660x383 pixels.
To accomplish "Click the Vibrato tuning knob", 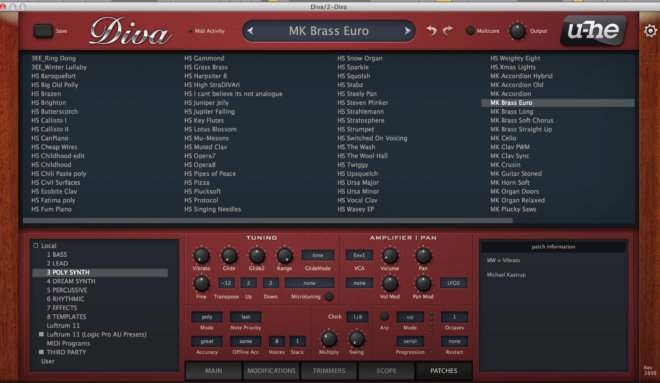I will [201, 255].
